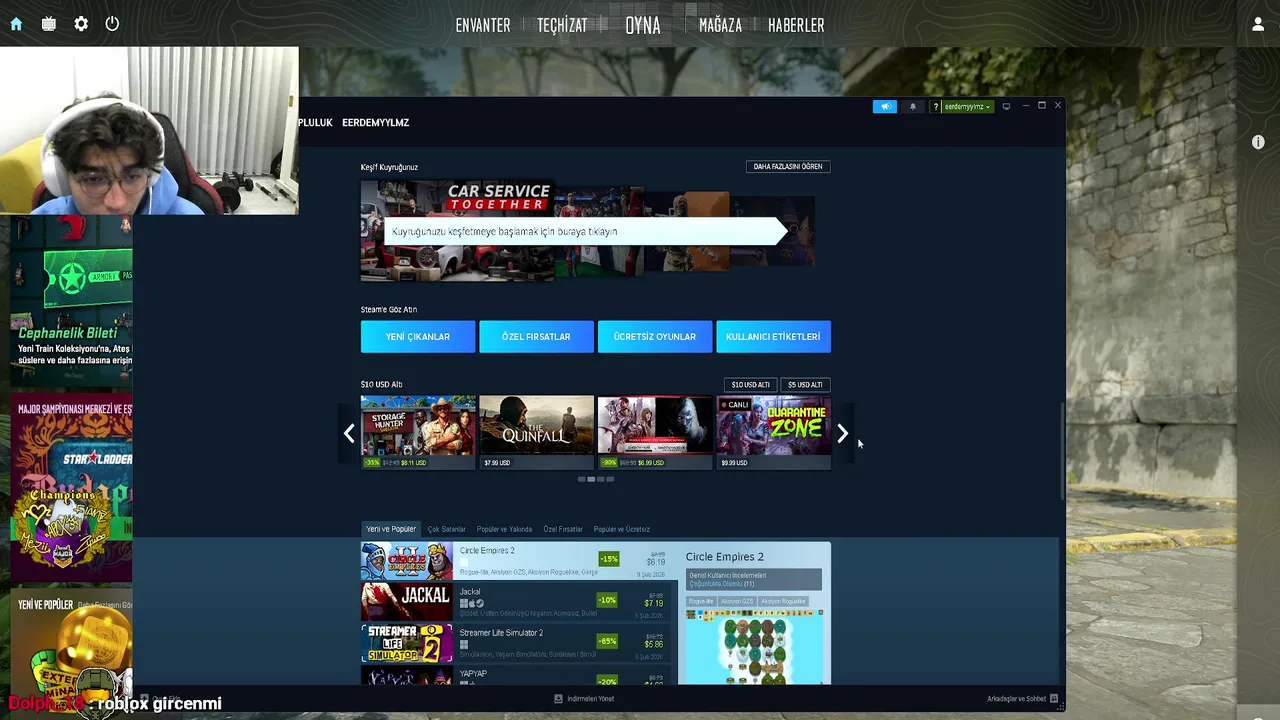Click KULLANICI ETİKETLERİ button
Viewport: 1280px width, 720px height.
(773, 337)
